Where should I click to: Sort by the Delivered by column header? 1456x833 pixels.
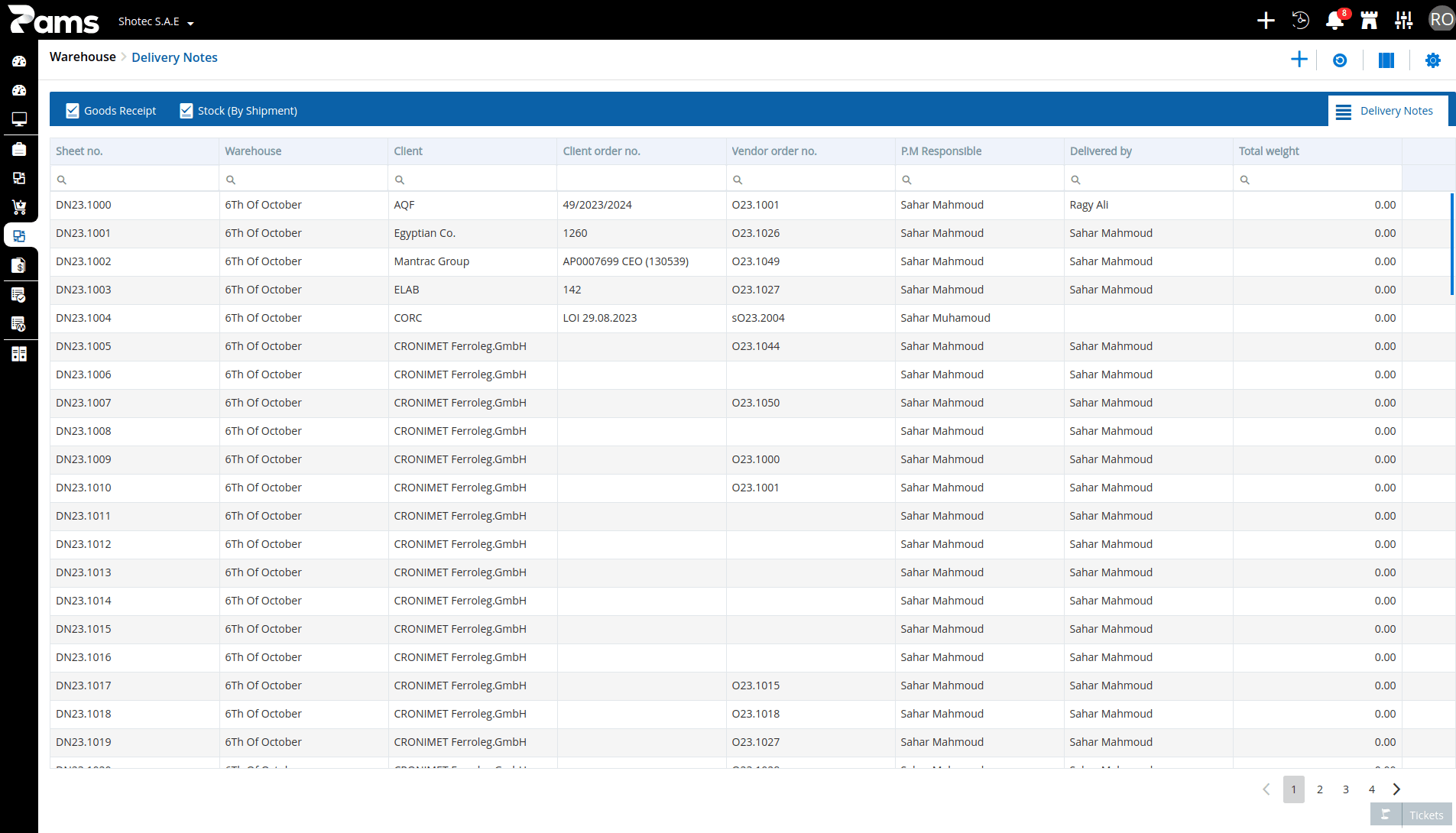pos(1148,151)
